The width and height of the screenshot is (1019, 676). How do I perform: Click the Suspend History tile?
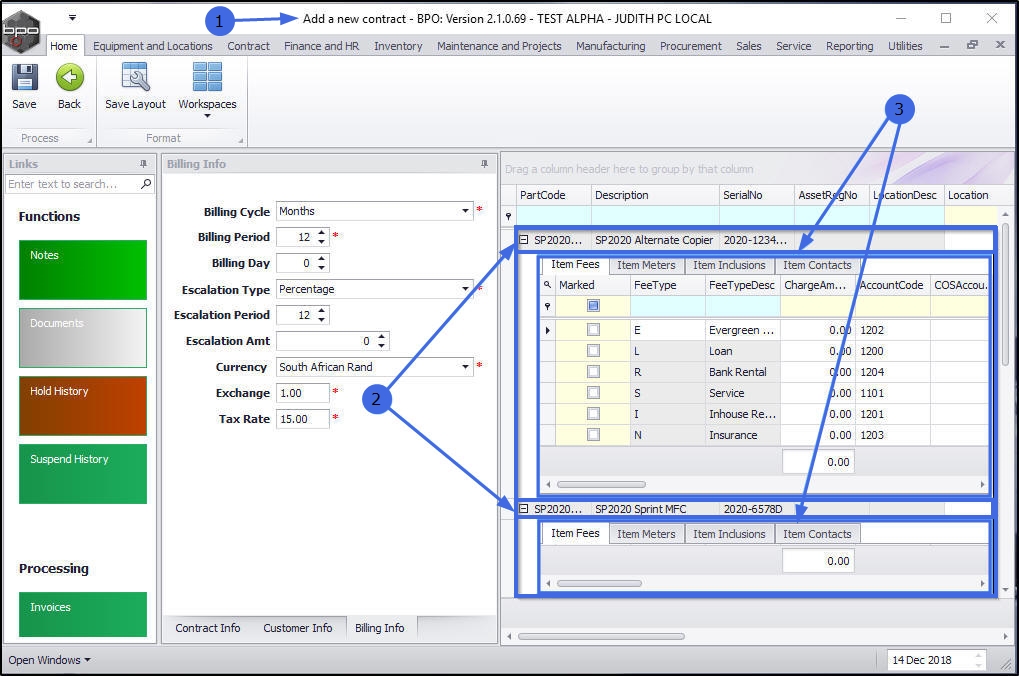coord(83,474)
